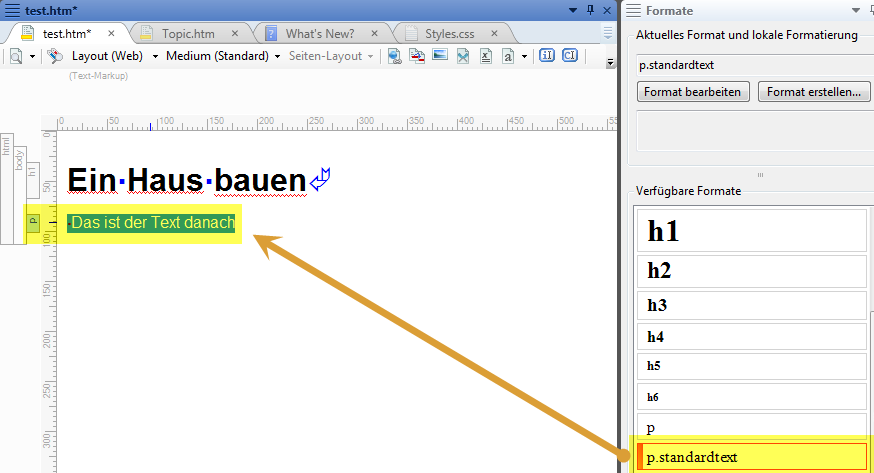This screenshot has width=874, height=473.
Task: Switch to the Topic.htm tab
Action: pos(189,34)
